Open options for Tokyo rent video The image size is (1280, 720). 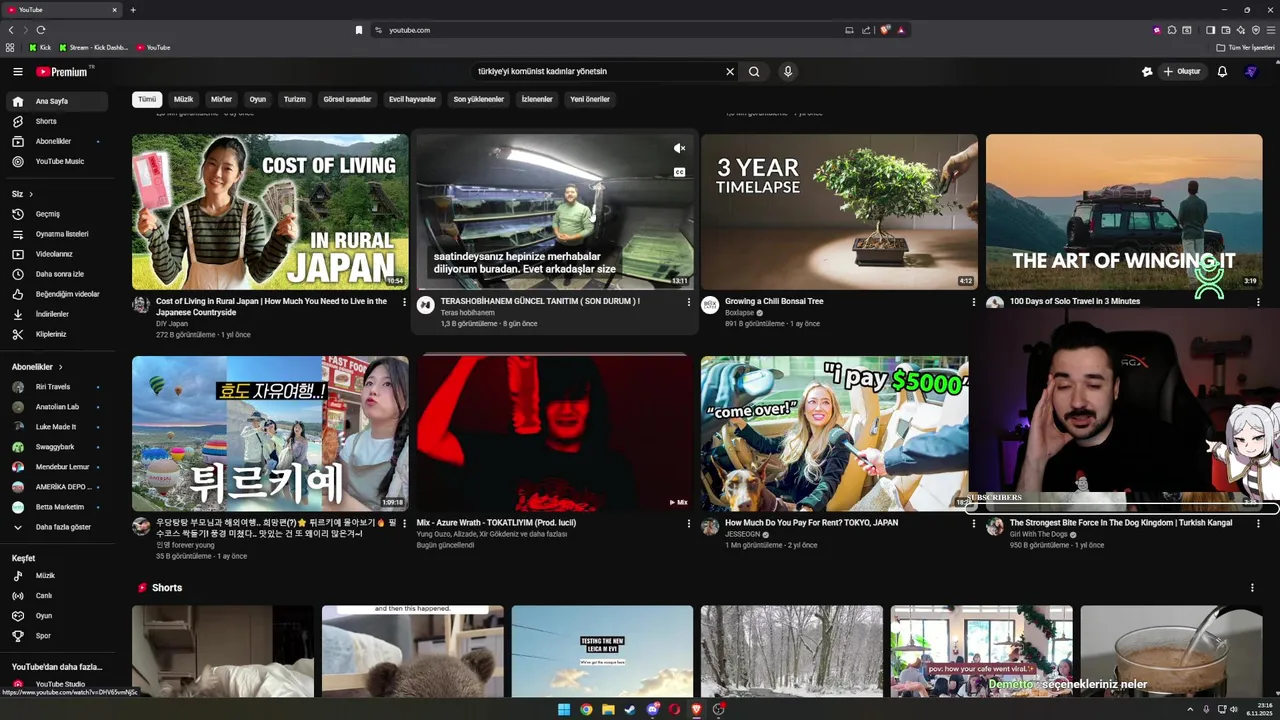[974, 523]
